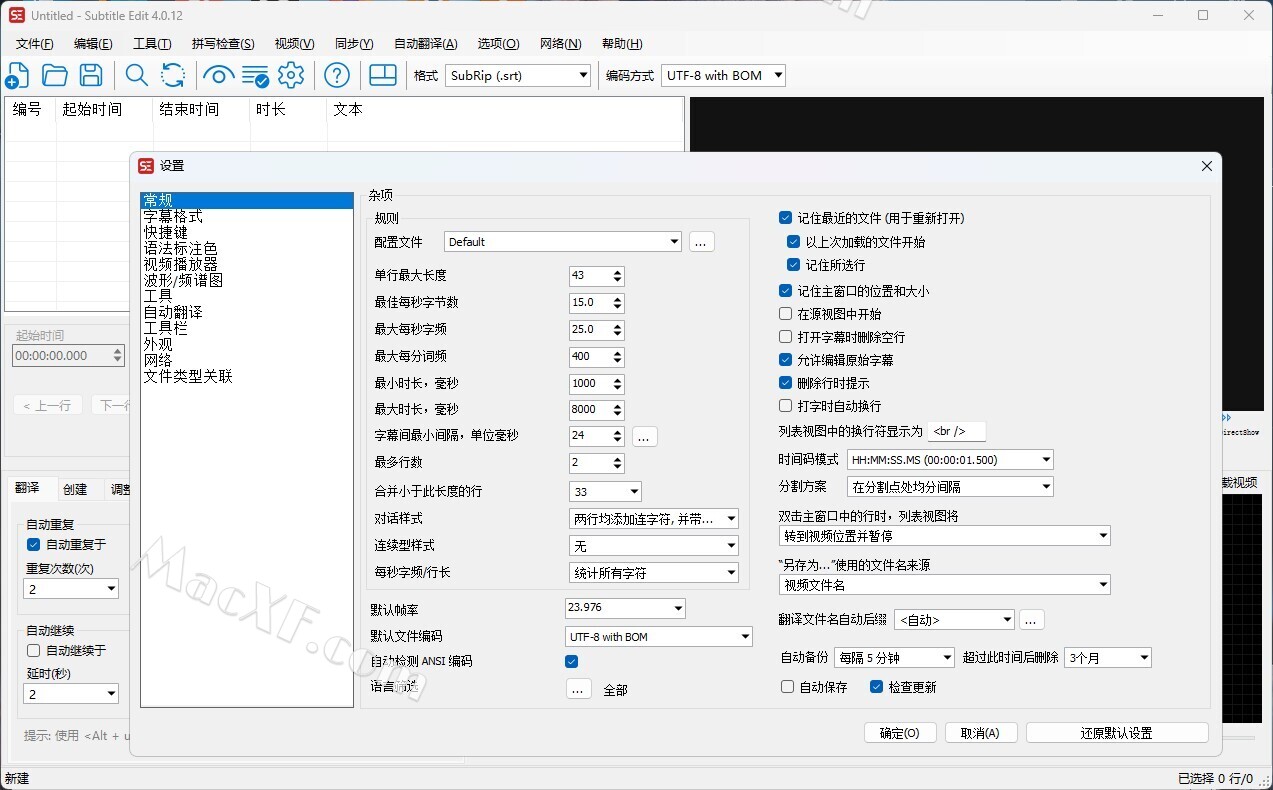Click the Help question-mark toolbar icon
1273x790 pixels.
coord(338,75)
